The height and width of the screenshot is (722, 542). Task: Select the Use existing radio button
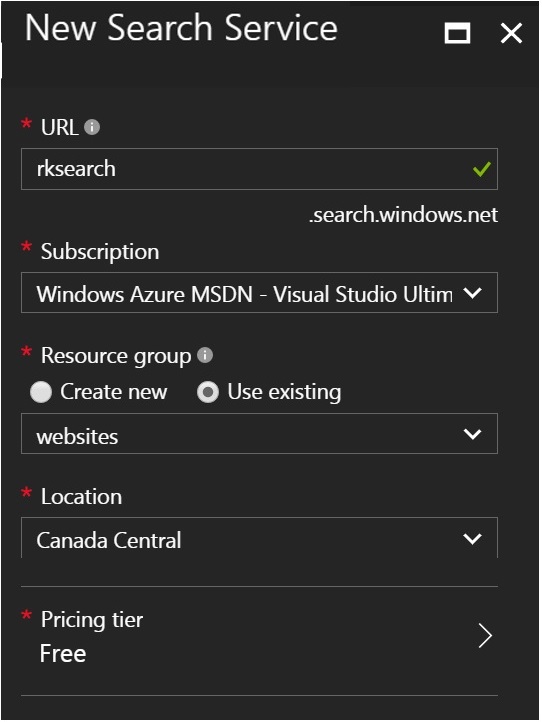tap(208, 392)
